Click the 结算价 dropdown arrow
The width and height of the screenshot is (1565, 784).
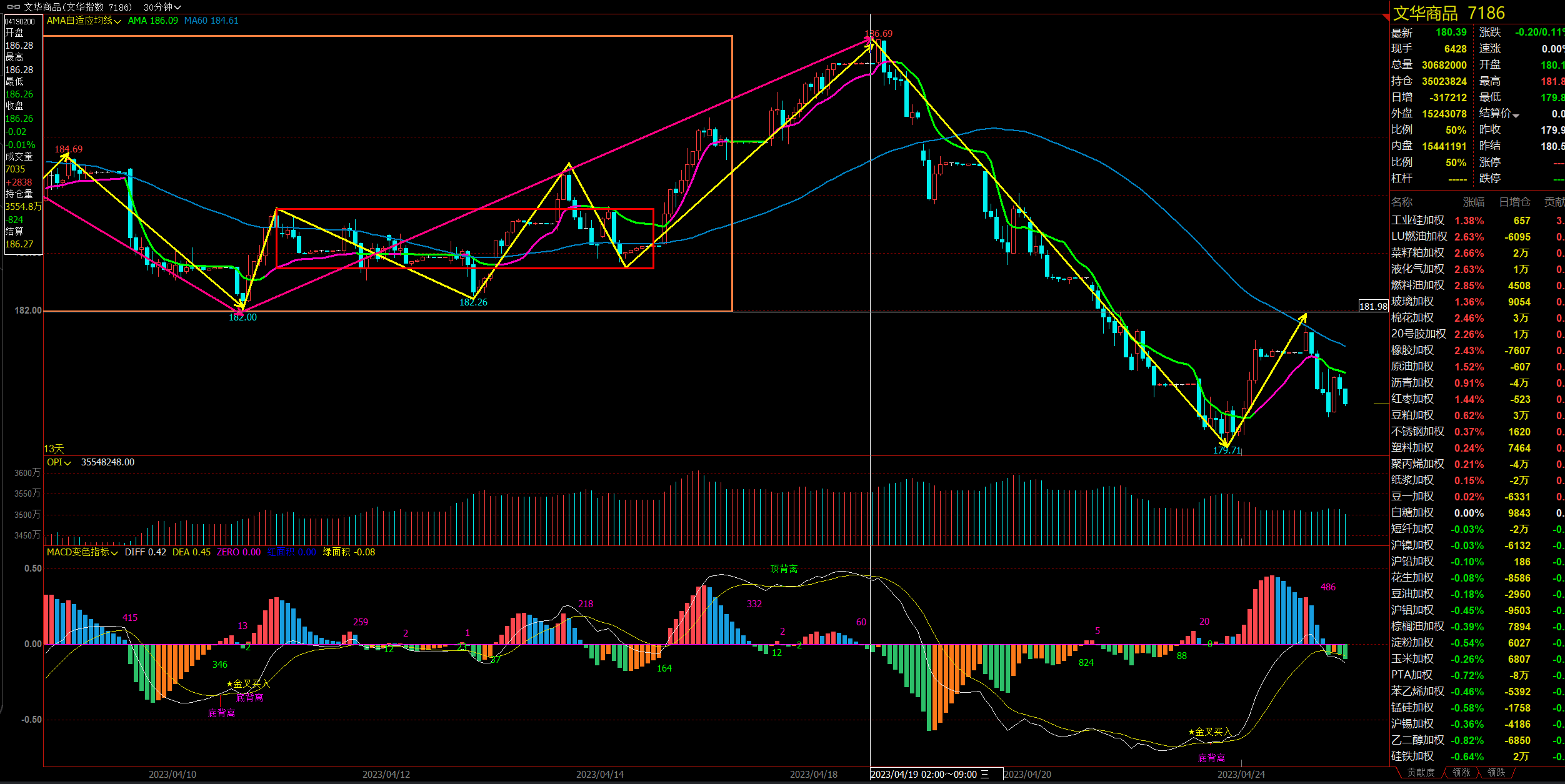pyautogui.click(x=1516, y=115)
